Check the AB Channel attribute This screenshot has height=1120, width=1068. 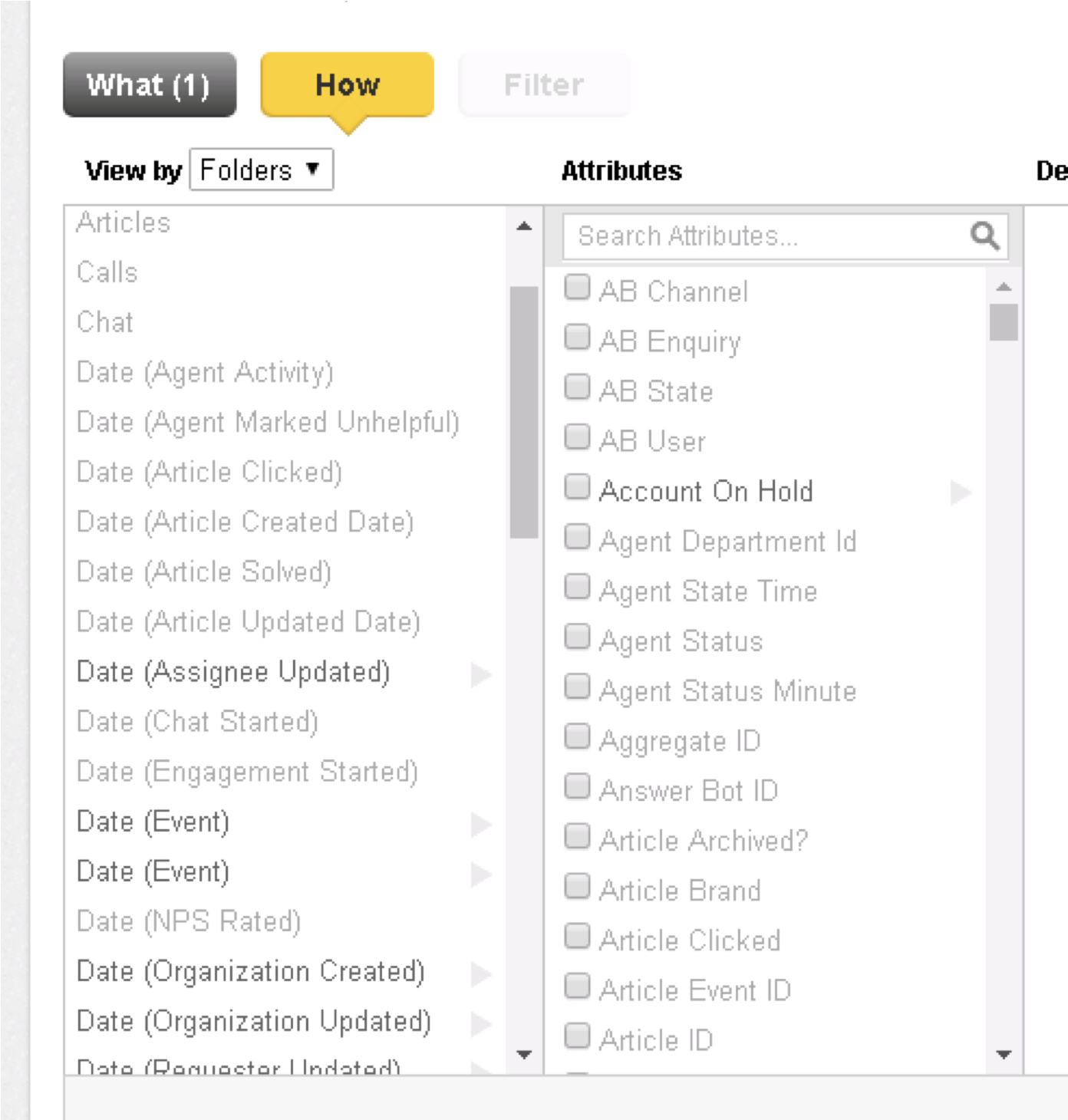[577, 288]
